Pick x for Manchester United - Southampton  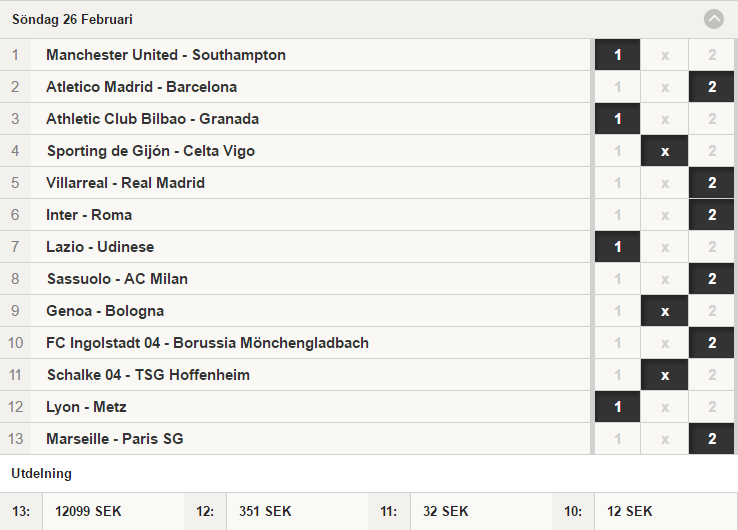pyautogui.click(x=664, y=55)
